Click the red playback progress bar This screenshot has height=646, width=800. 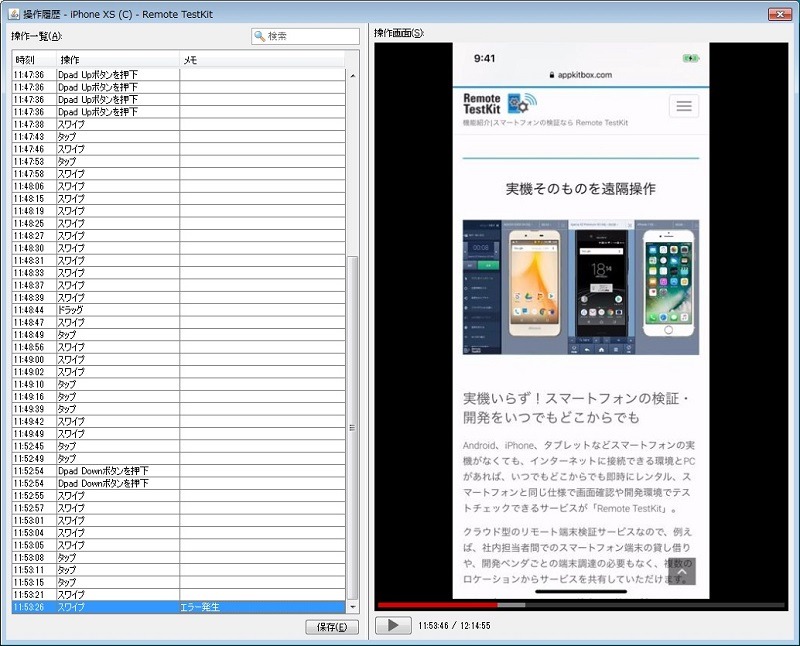coord(437,605)
